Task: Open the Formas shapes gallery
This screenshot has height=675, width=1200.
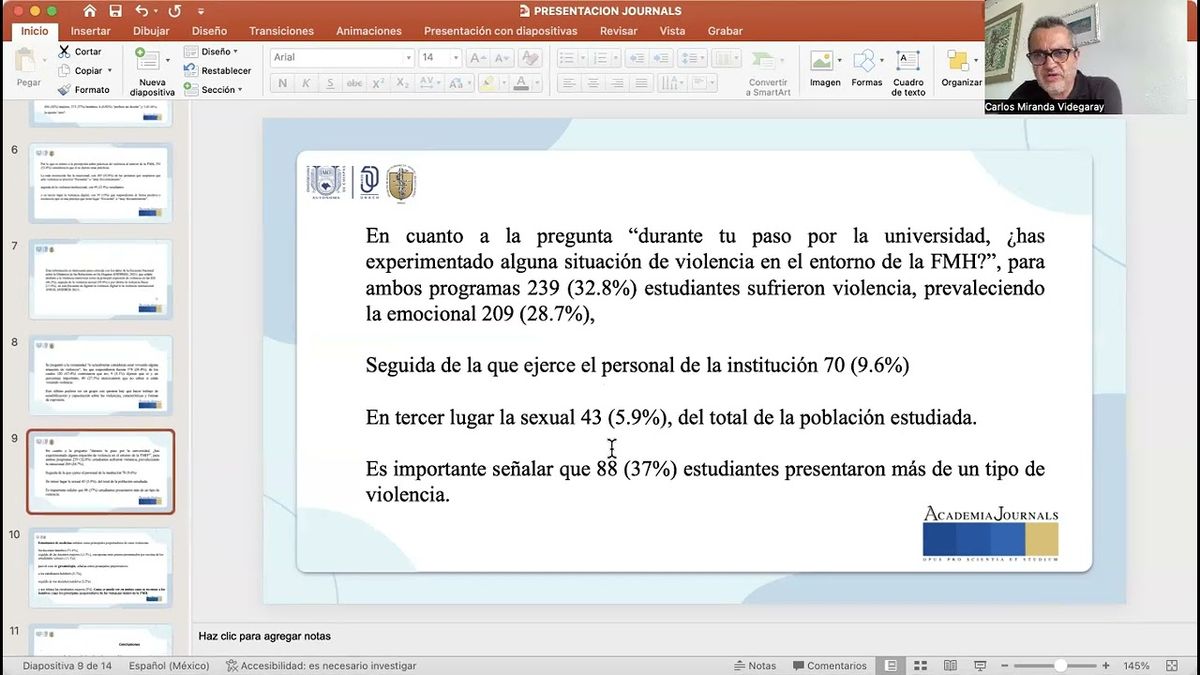Action: [x=867, y=68]
